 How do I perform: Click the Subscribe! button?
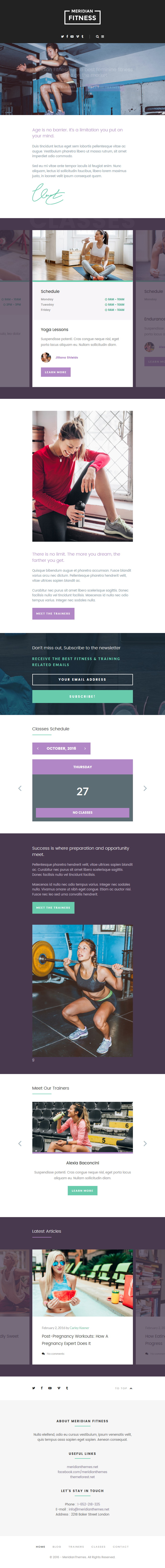(x=82, y=696)
